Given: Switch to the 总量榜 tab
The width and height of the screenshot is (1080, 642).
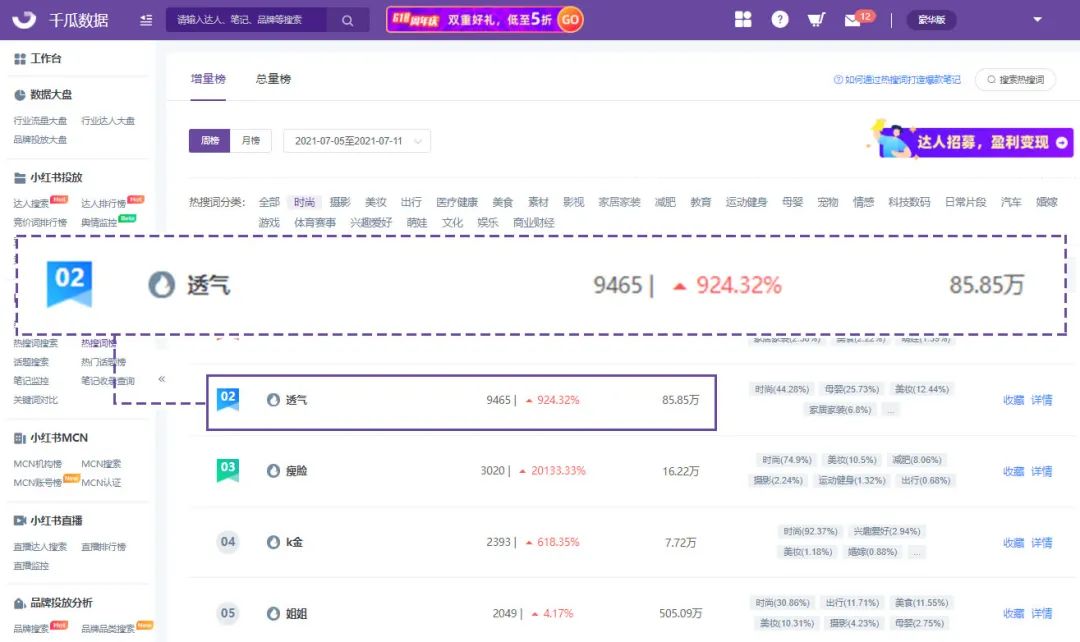Looking at the screenshot, I should tap(273, 79).
